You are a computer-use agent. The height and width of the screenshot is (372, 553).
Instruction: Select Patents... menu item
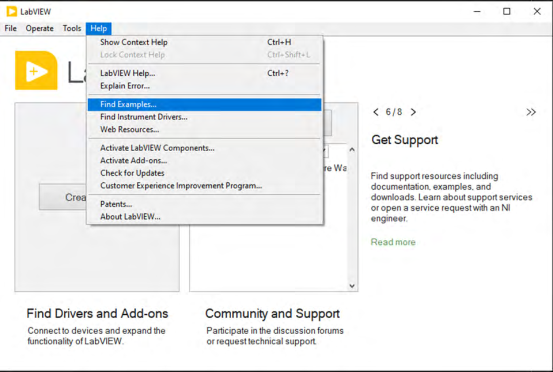(x=205, y=204)
